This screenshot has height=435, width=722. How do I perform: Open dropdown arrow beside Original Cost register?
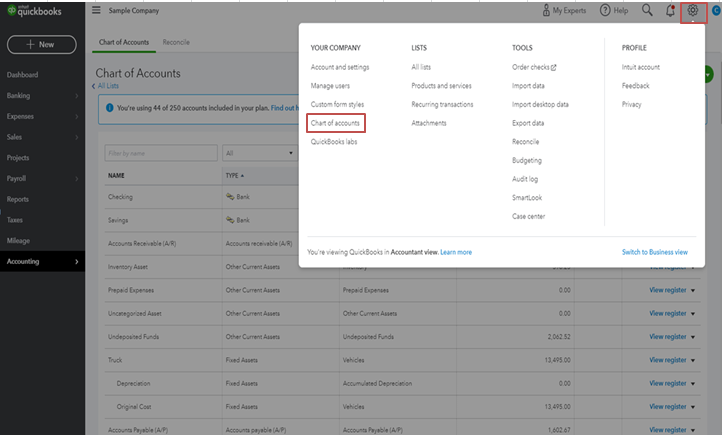(x=693, y=407)
